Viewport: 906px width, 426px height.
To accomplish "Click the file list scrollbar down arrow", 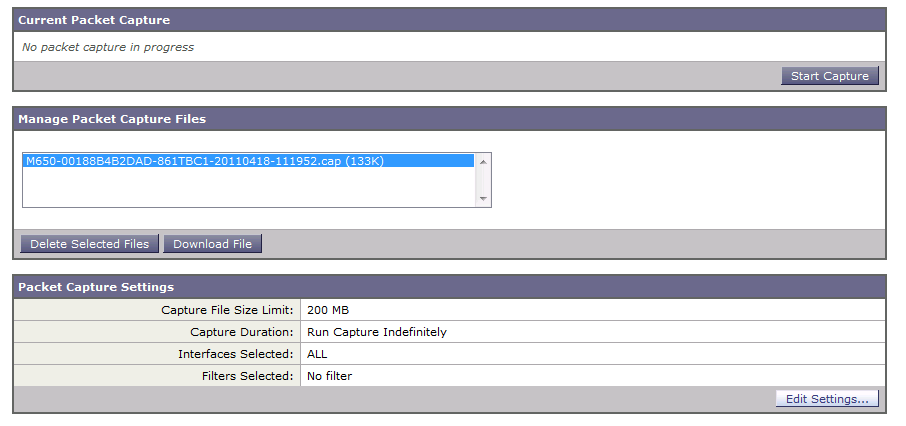I will coord(483,199).
